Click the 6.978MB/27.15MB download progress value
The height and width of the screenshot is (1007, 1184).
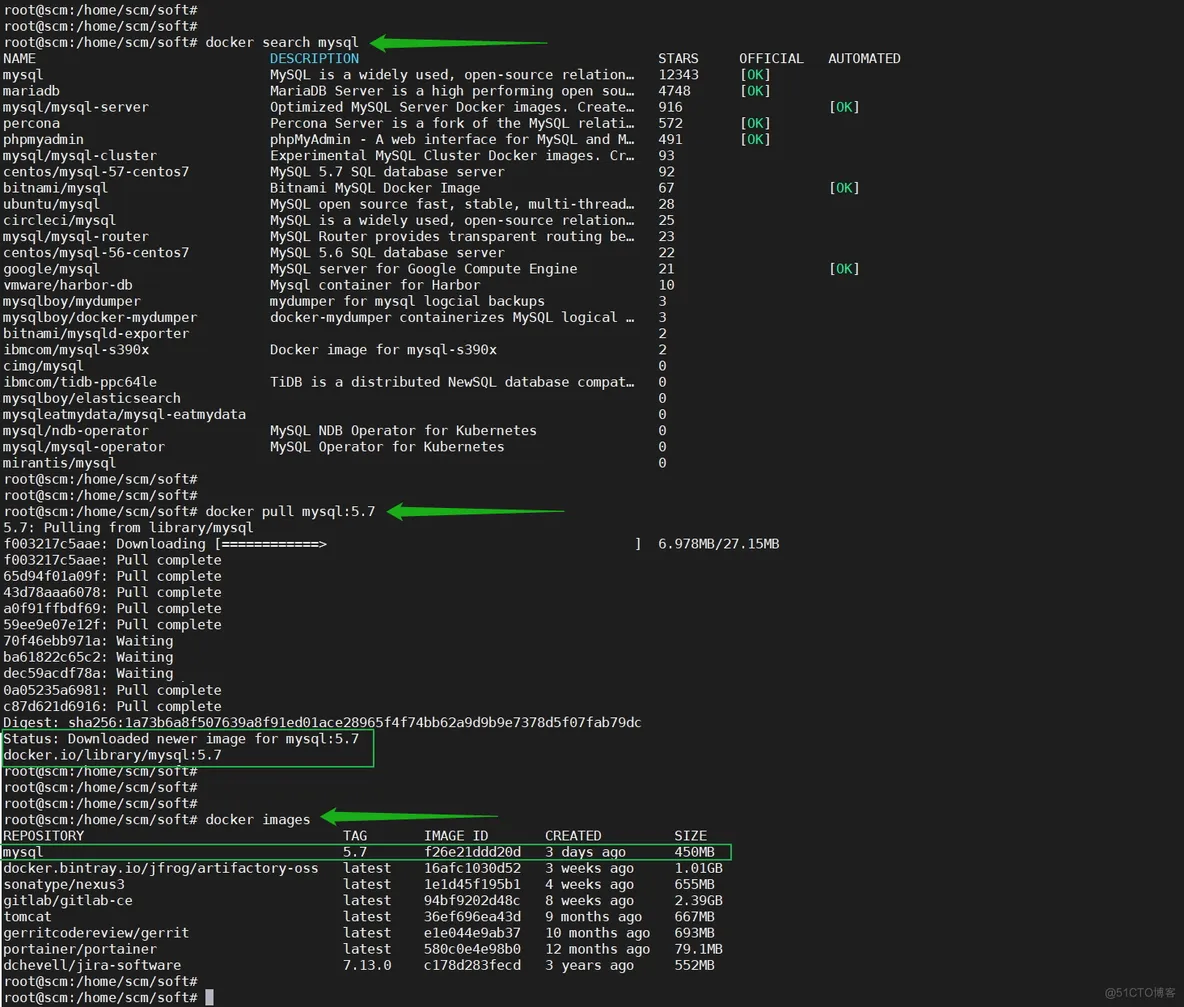[718, 544]
